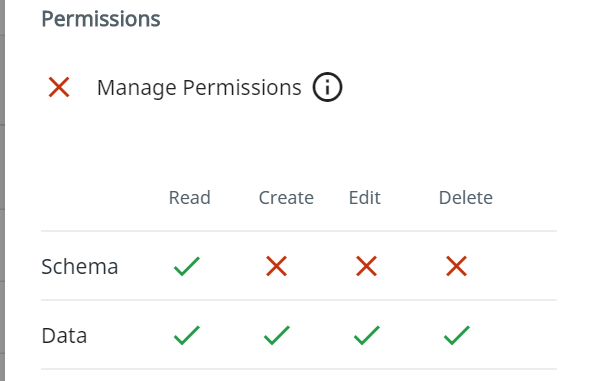The width and height of the screenshot is (592, 381).
Task: Click the Permissions section heading
Action: (101, 19)
